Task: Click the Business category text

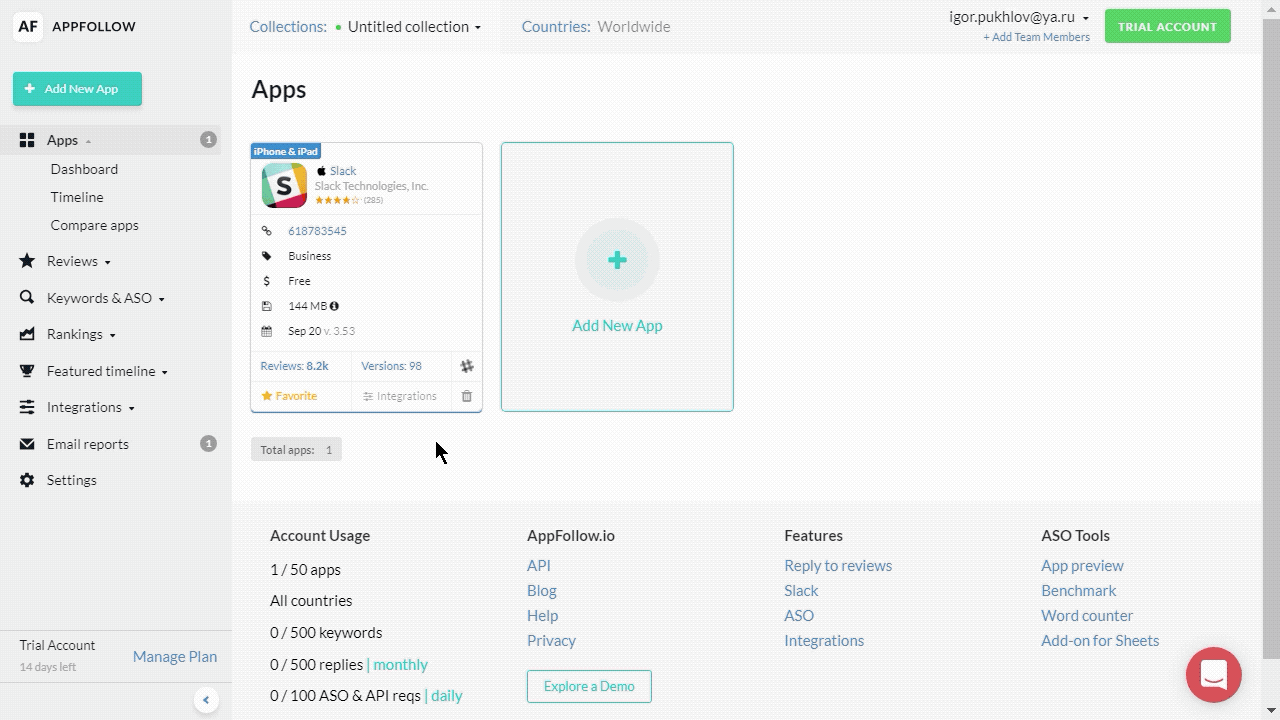Action: [310, 256]
